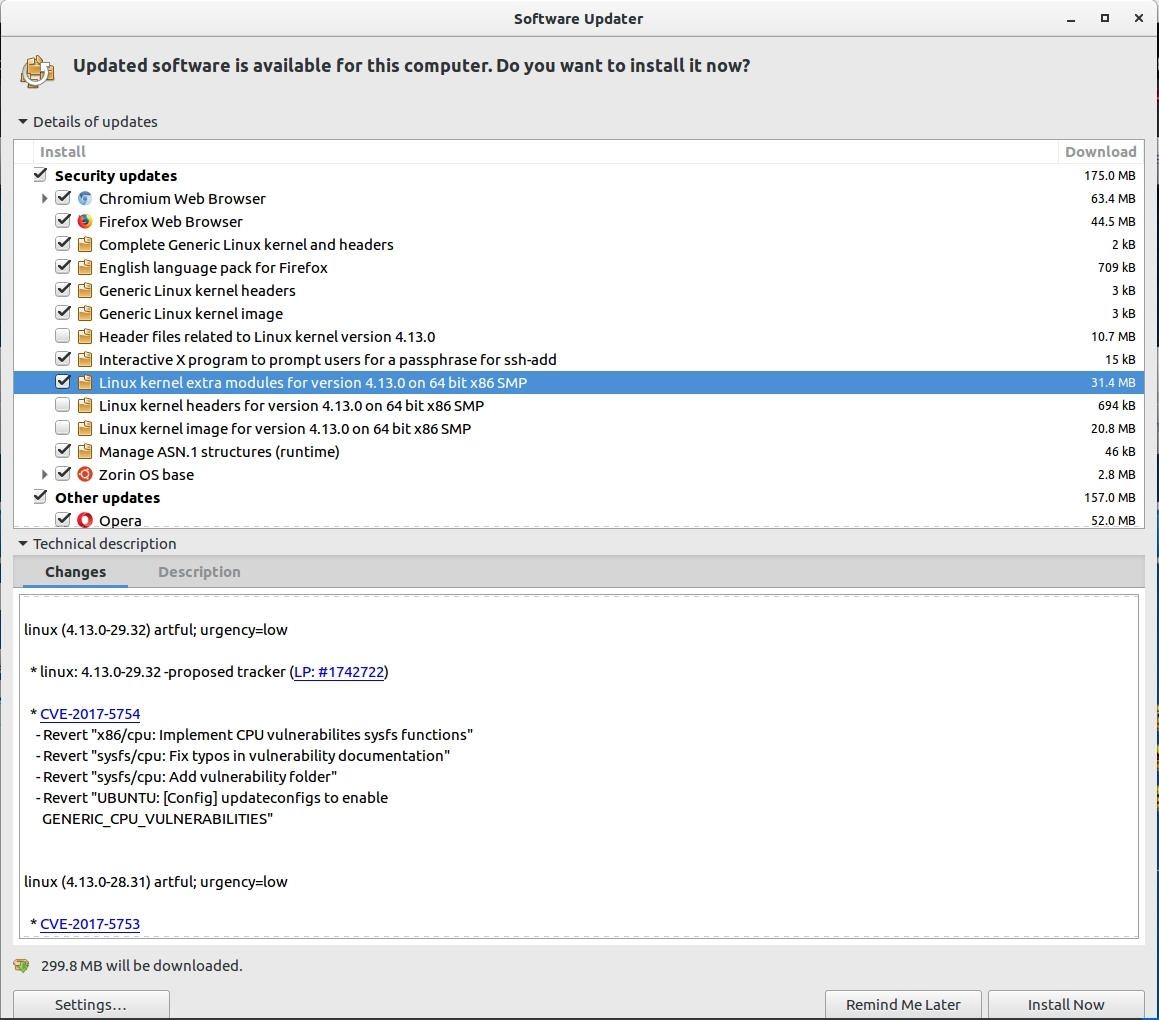Click package icon for English language pack
Image resolution: width=1159 pixels, height=1020 pixels.
85,268
